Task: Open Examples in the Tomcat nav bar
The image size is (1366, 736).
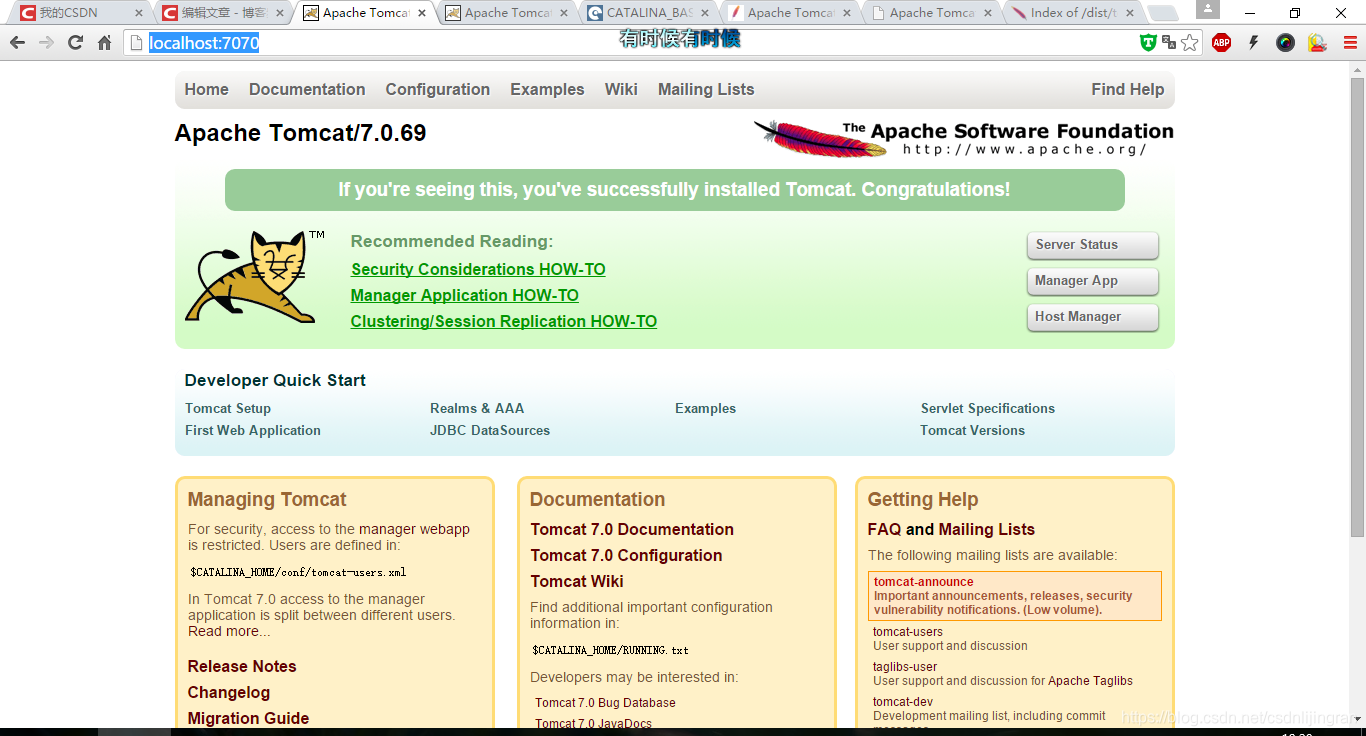Action: point(547,89)
